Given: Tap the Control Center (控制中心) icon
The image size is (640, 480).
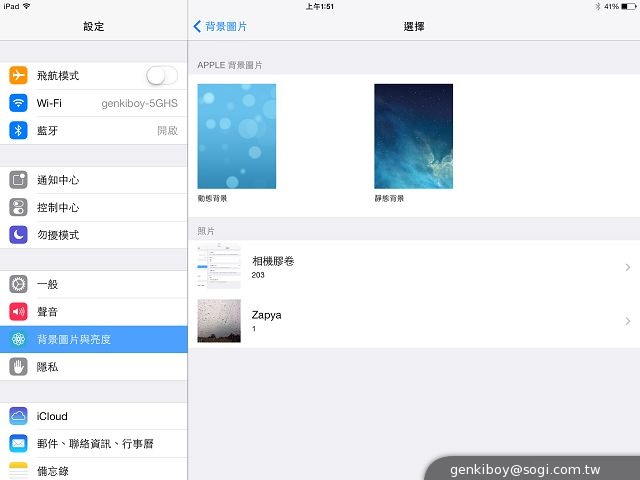Looking at the screenshot, I should pyautogui.click(x=18, y=207).
